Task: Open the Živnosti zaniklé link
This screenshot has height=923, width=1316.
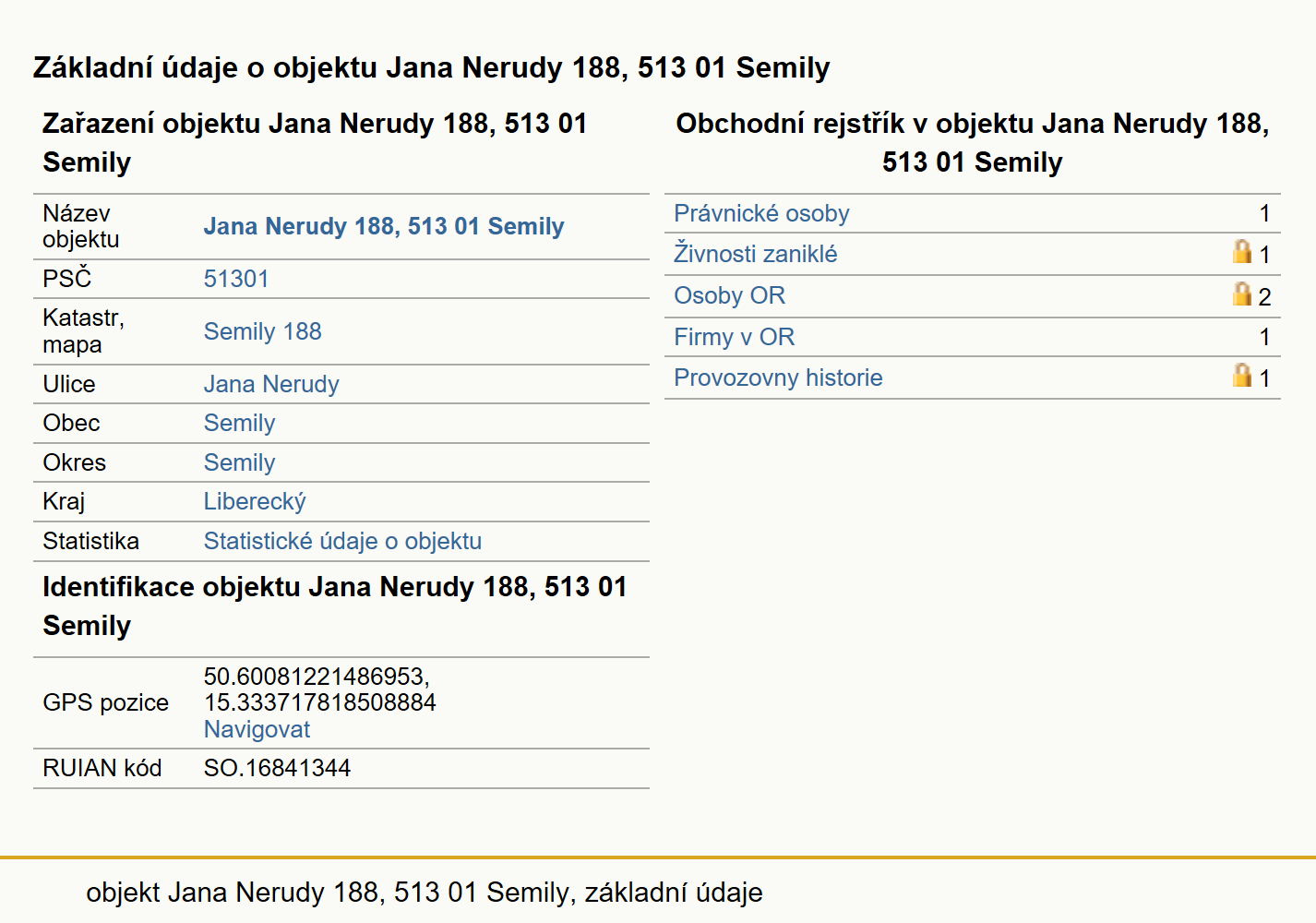Action: pyautogui.click(x=756, y=254)
